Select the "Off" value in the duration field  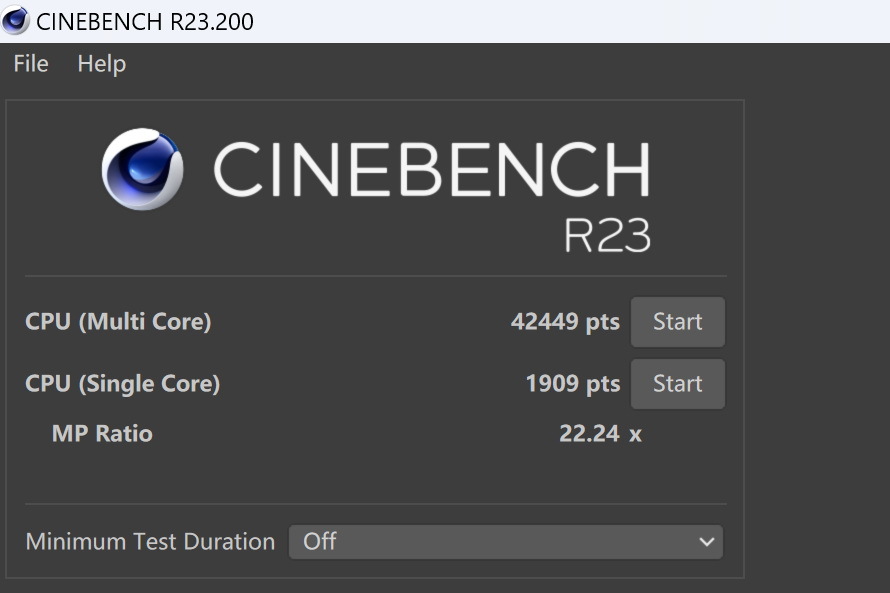pos(320,542)
